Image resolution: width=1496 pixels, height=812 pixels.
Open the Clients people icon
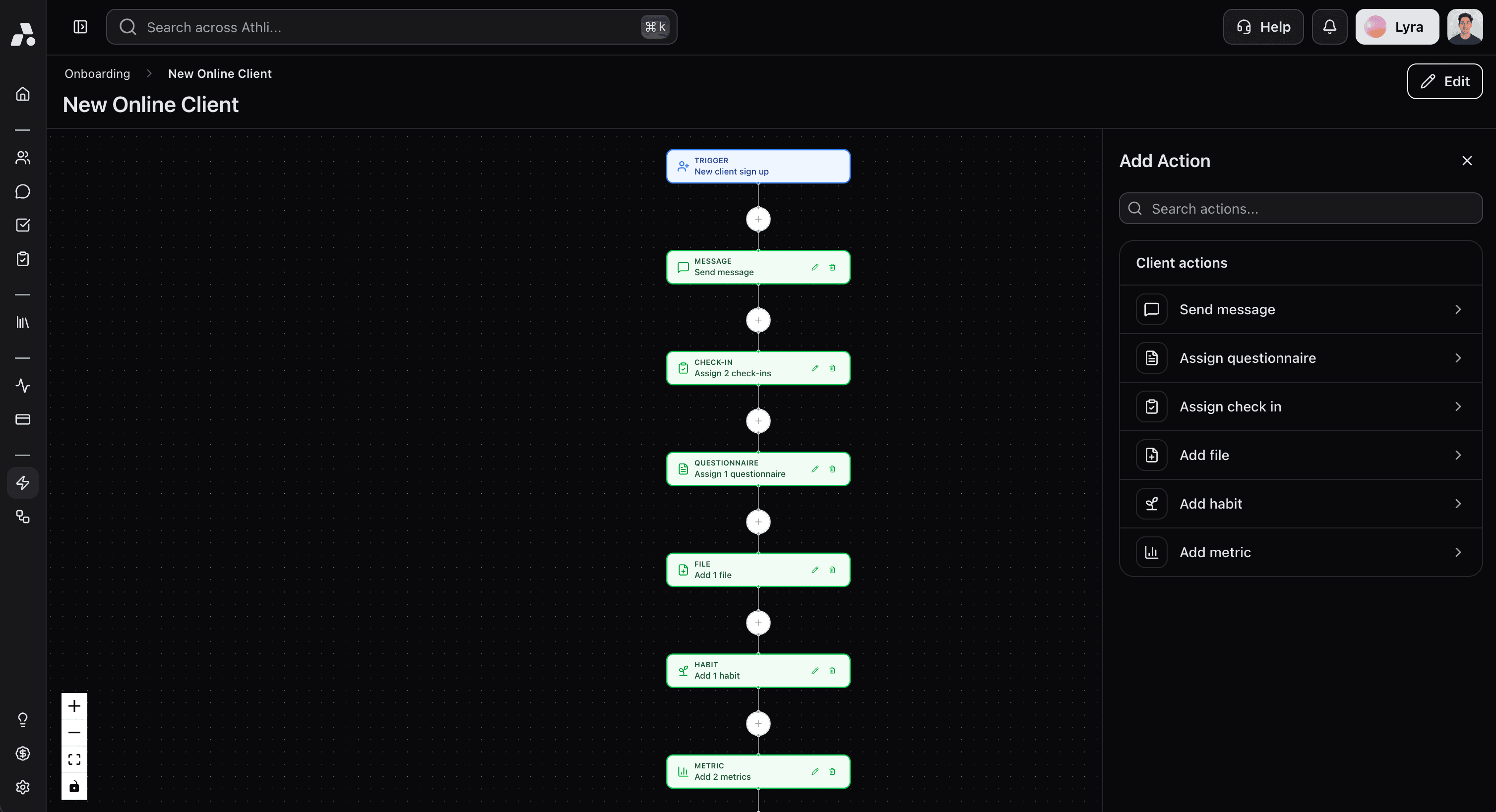[x=23, y=158]
